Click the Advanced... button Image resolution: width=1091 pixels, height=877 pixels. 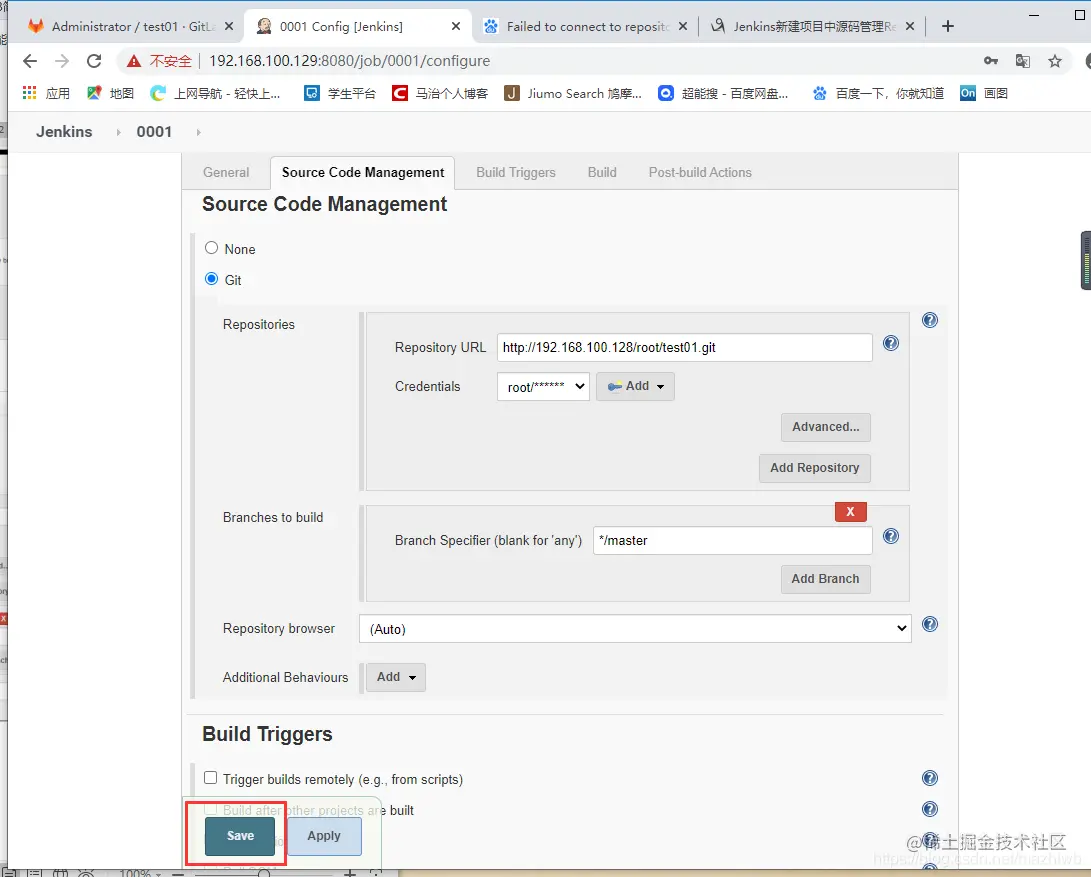click(x=826, y=427)
